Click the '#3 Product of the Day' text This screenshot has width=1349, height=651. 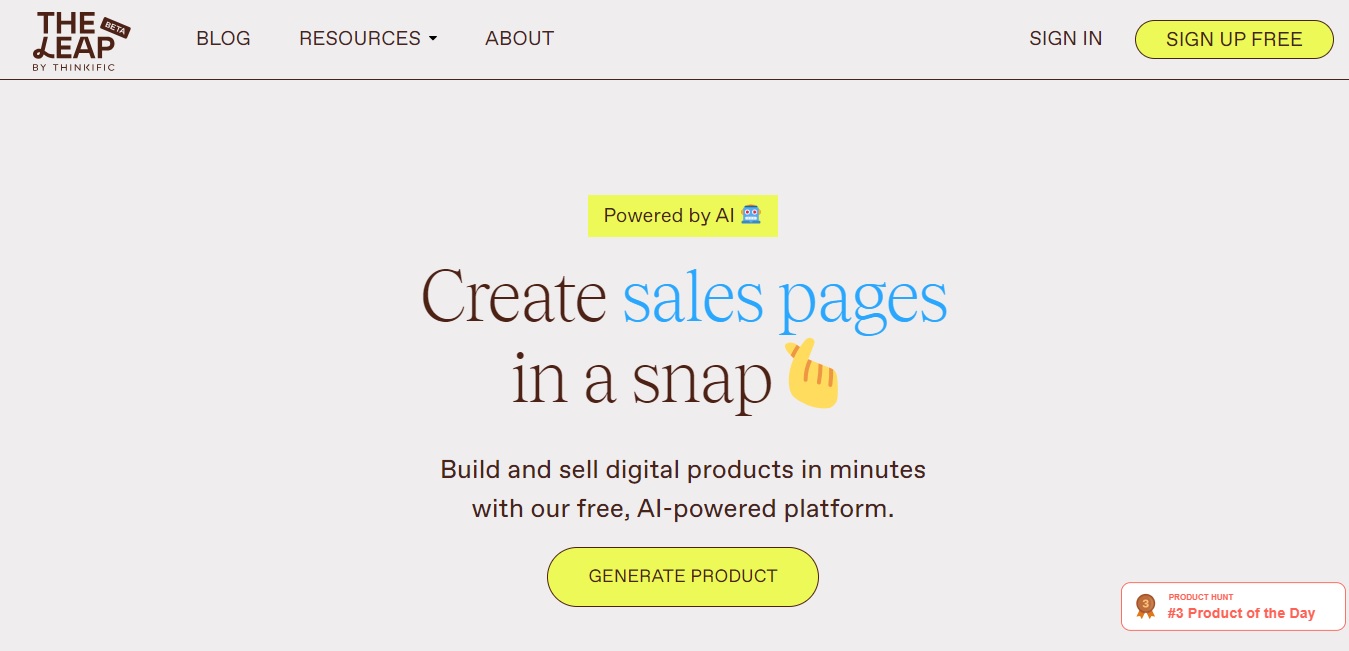(1241, 613)
